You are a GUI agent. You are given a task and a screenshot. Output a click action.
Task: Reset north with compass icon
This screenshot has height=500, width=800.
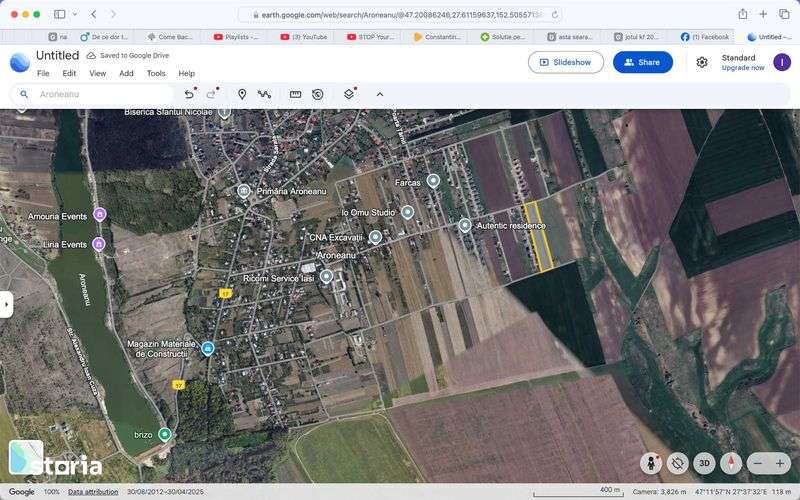click(x=731, y=463)
